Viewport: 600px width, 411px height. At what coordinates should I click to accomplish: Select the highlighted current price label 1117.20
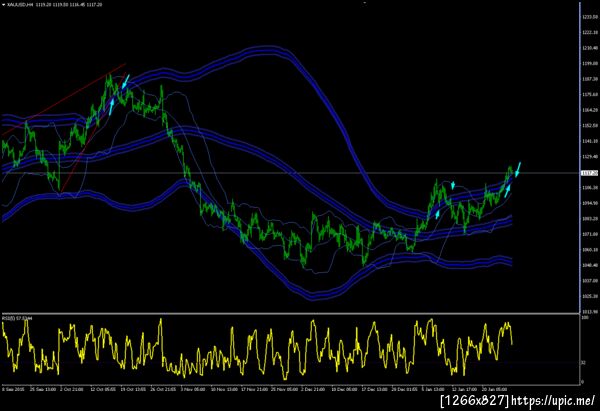tap(590, 173)
